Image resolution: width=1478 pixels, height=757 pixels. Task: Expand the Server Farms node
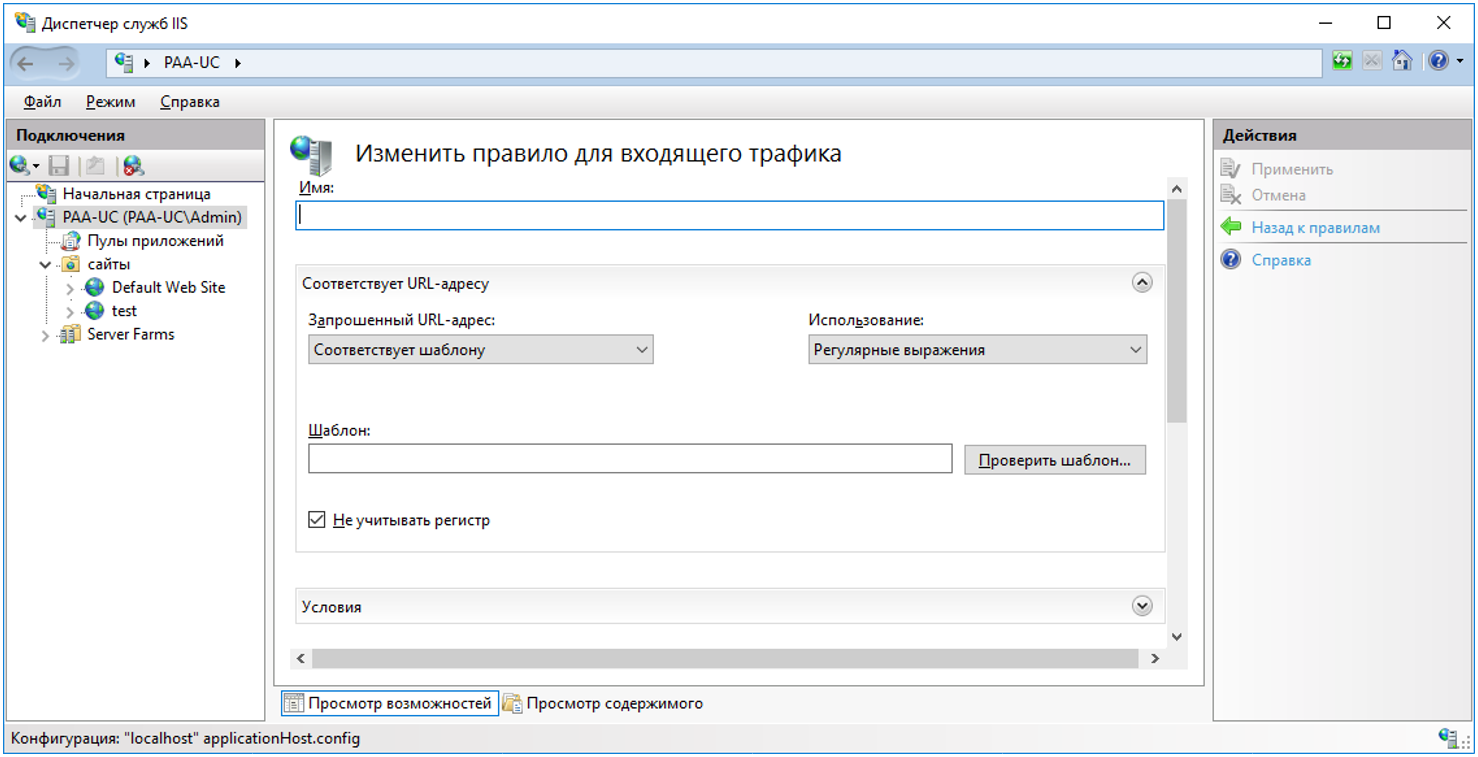pos(46,335)
